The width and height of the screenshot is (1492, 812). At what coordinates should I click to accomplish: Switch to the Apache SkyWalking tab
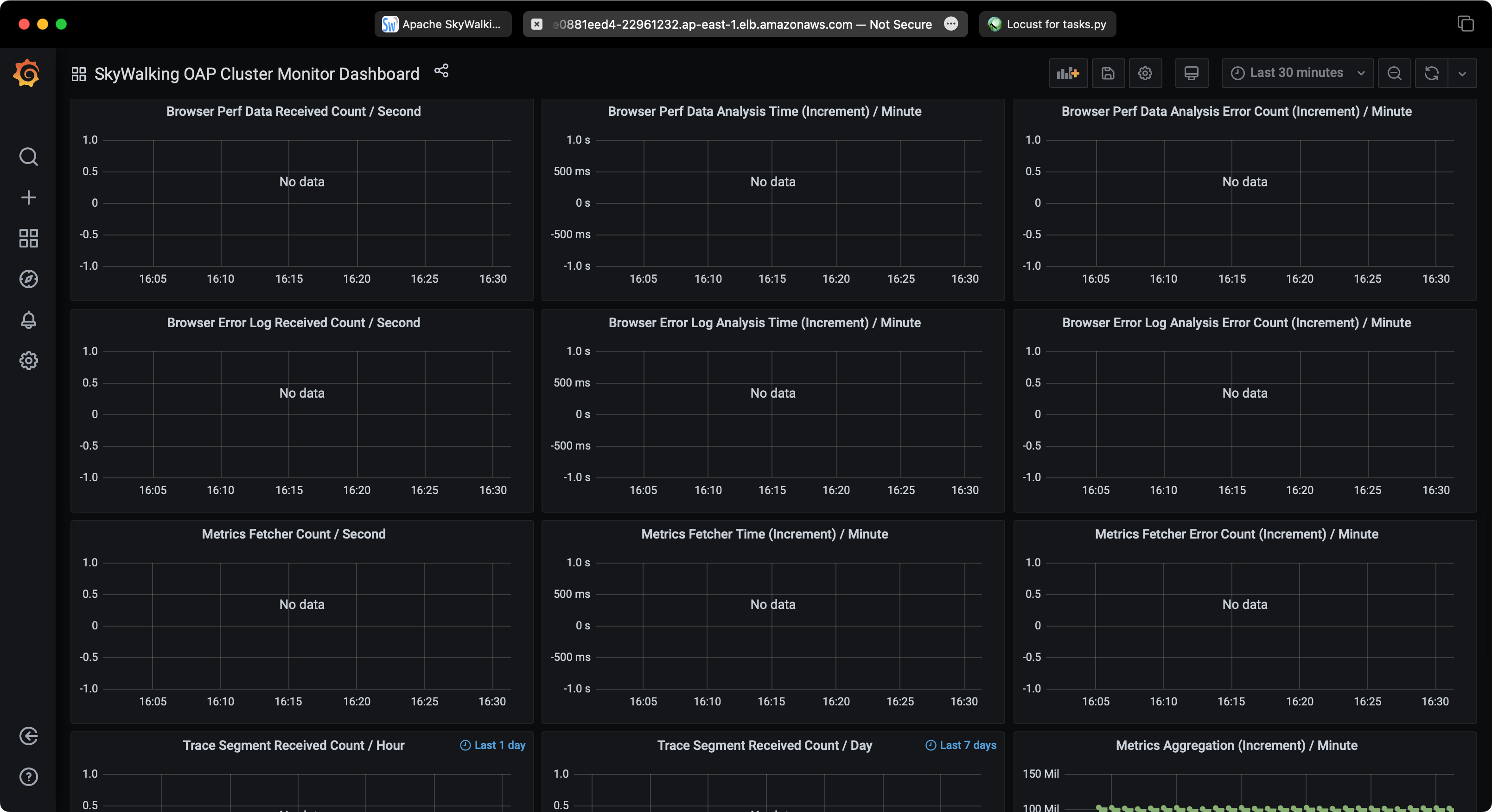pos(443,24)
